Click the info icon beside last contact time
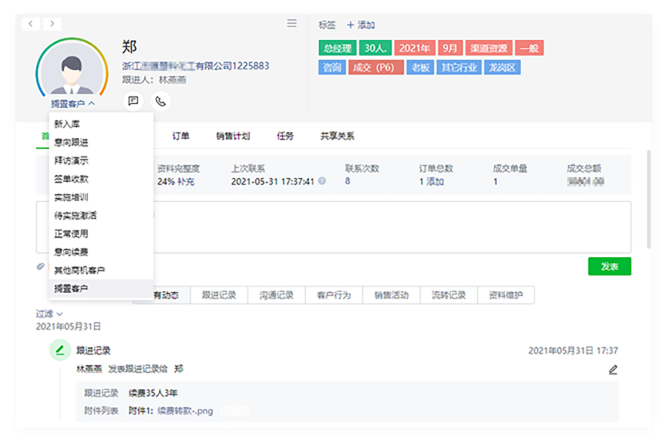 click(x=323, y=182)
